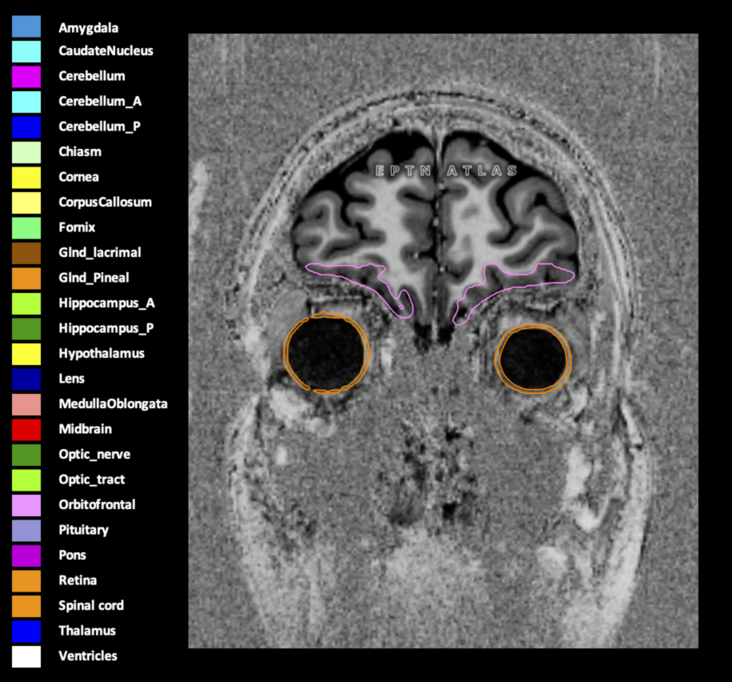This screenshot has height=682, width=732.
Task: Select the Thalamus label
Action: click(87, 631)
